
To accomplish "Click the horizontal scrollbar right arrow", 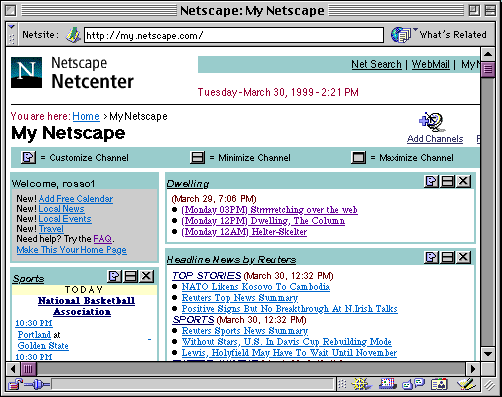I will point(473,369).
